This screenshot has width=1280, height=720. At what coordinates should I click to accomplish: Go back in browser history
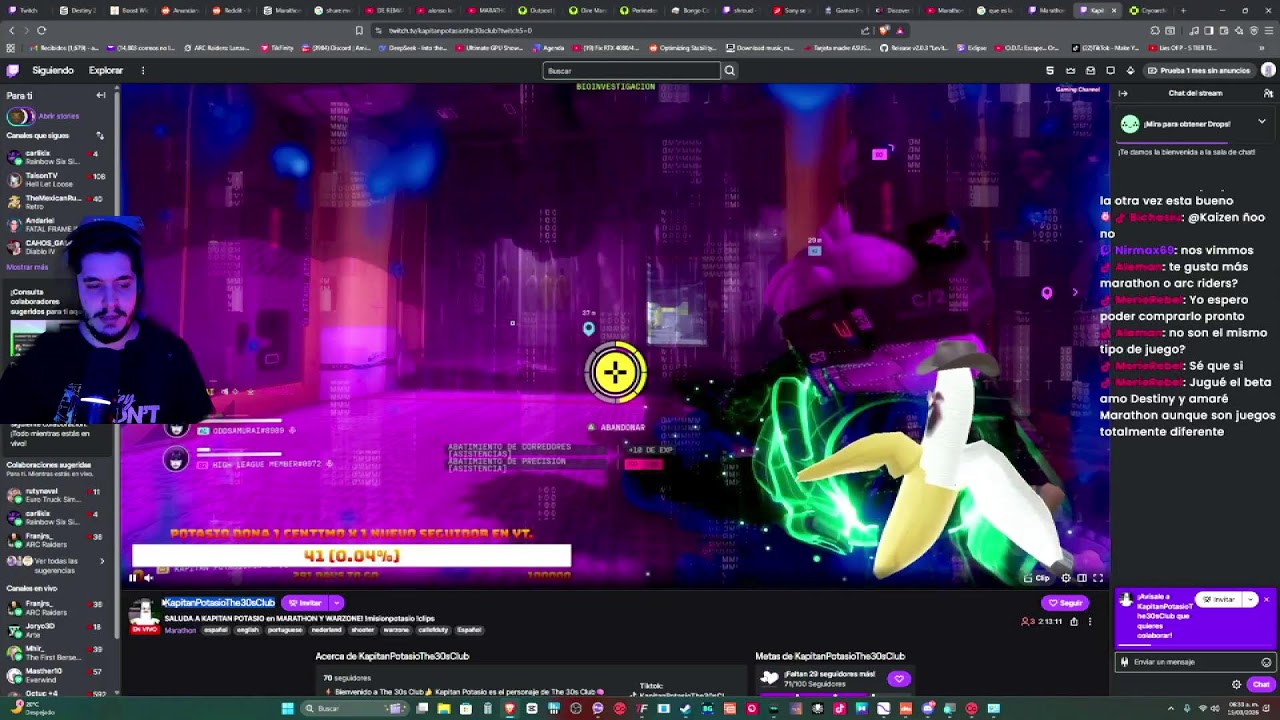click(x=11, y=30)
